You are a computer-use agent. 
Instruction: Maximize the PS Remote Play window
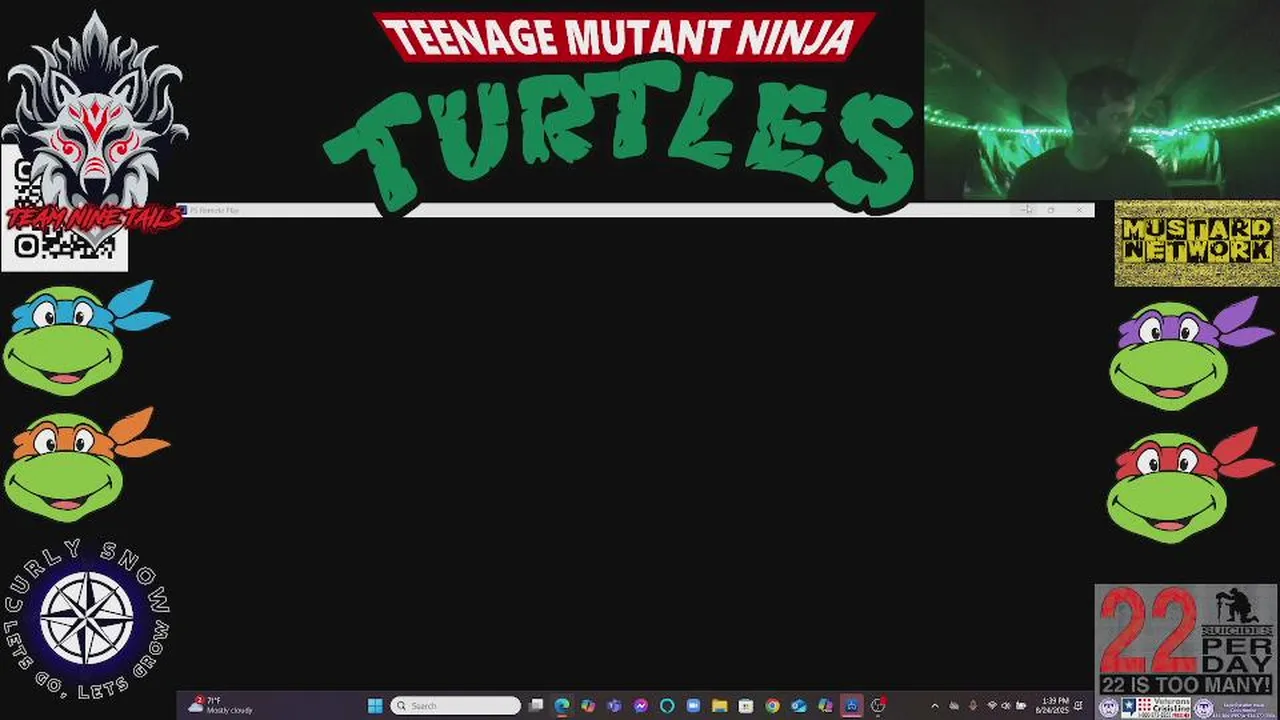tap(1051, 210)
